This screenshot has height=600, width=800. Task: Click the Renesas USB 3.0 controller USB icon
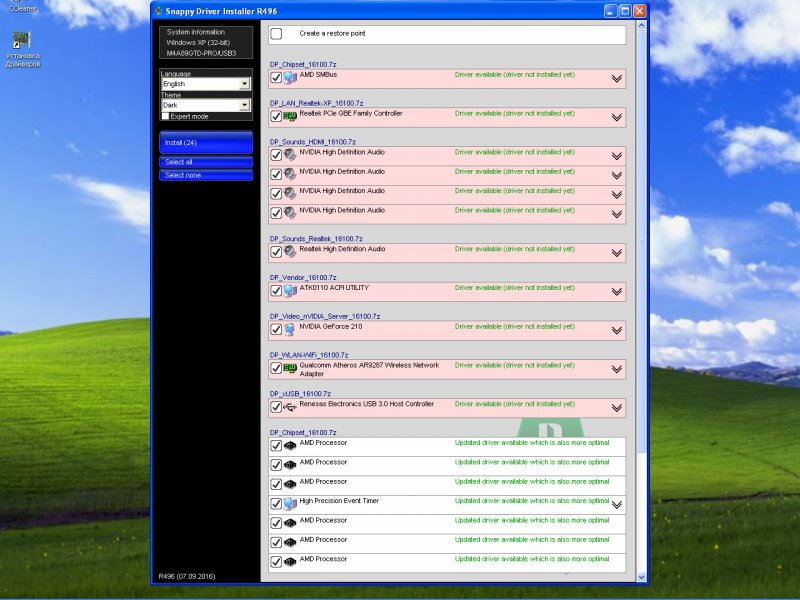click(x=290, y=407)
